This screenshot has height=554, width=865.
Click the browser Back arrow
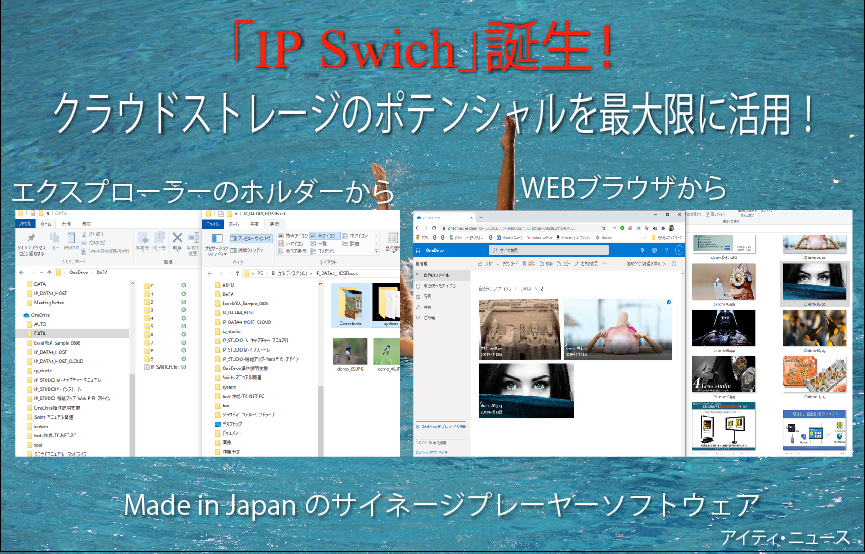coord(417,228)
